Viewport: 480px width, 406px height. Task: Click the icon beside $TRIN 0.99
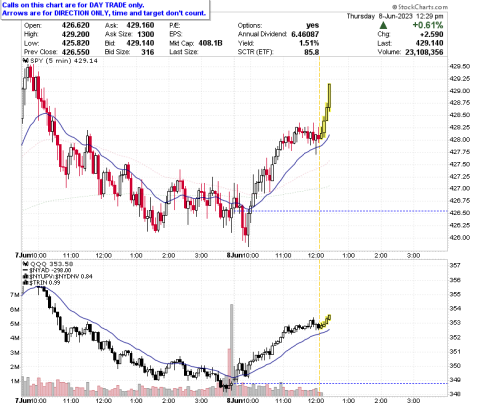(25, 283)
